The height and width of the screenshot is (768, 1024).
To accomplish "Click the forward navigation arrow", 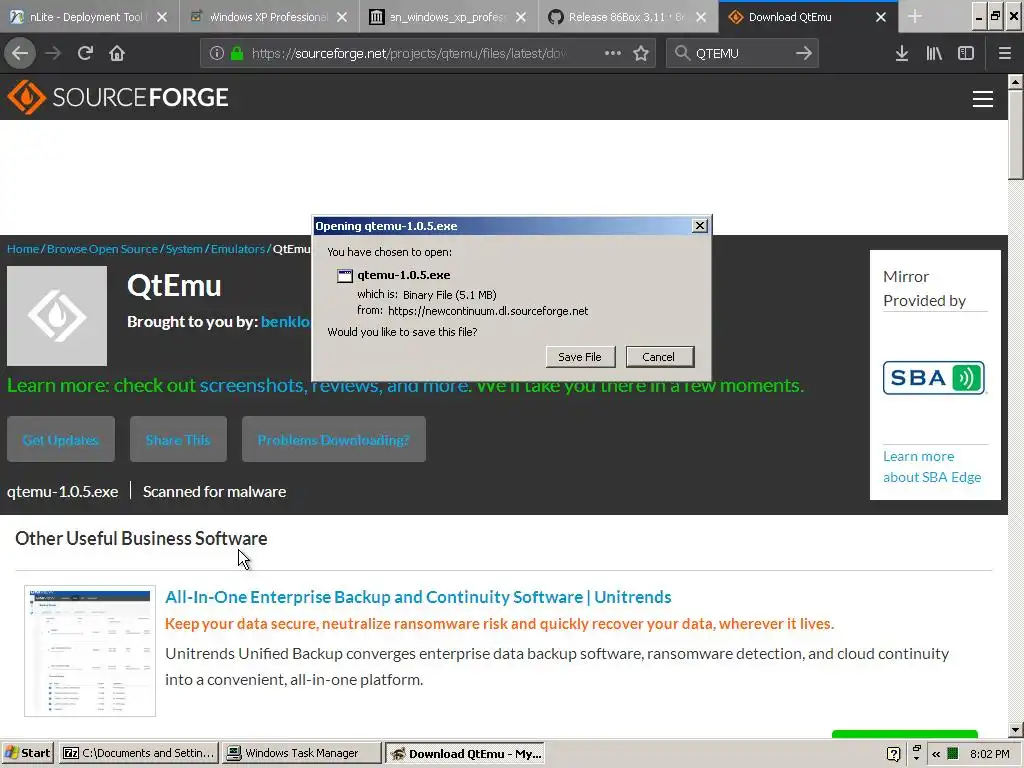I will [53, 53].
